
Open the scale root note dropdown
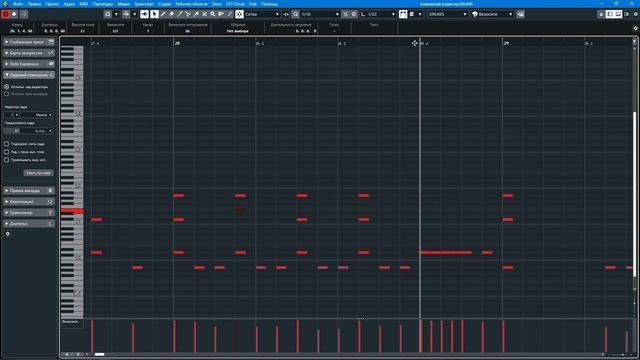point(12,115)
